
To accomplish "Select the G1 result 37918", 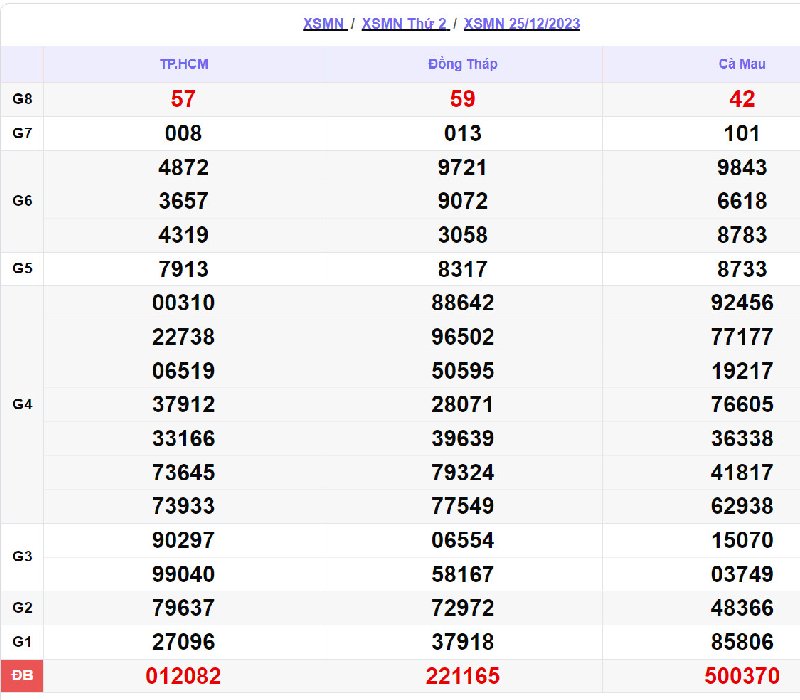I will 462,642.
